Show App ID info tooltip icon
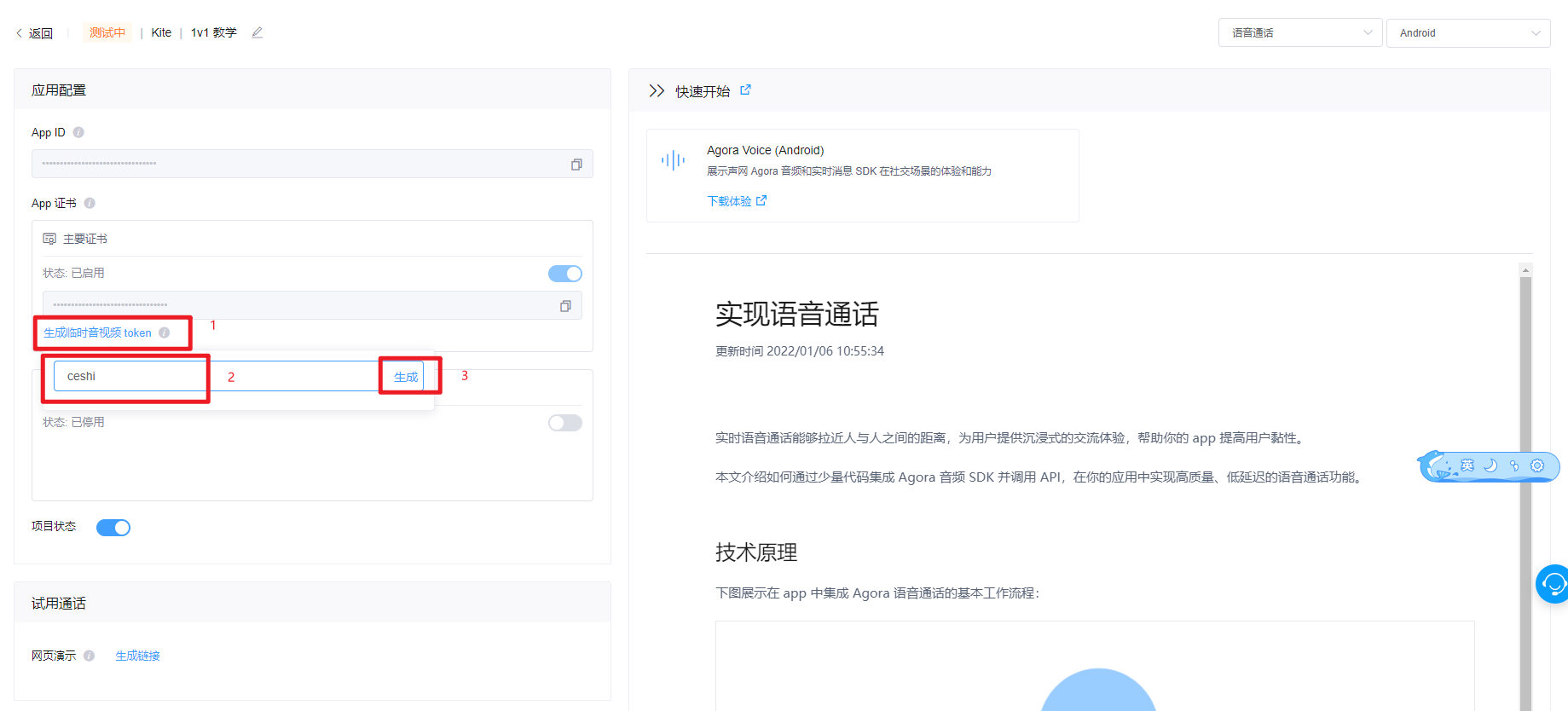 coord(78,132)
